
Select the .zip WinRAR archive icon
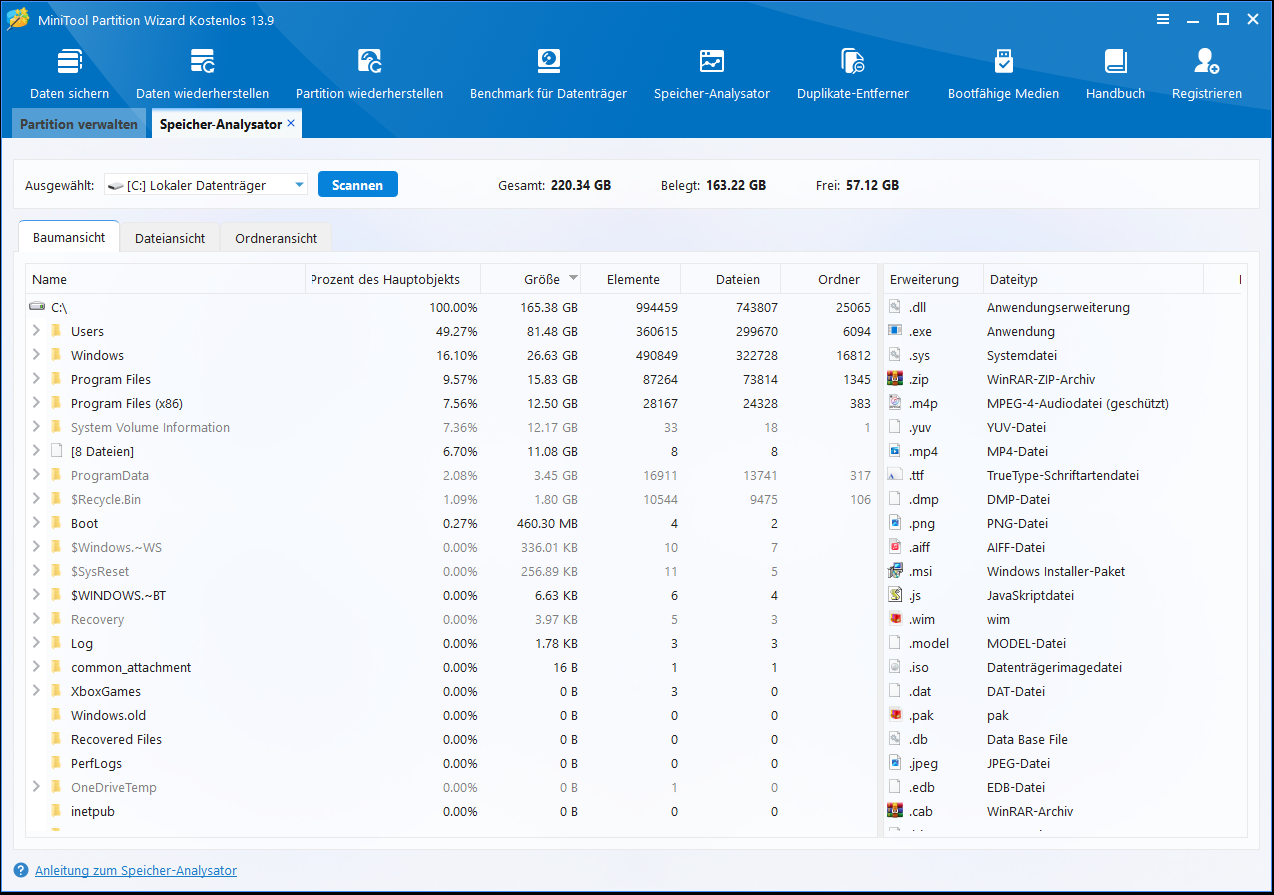point(895,379)
